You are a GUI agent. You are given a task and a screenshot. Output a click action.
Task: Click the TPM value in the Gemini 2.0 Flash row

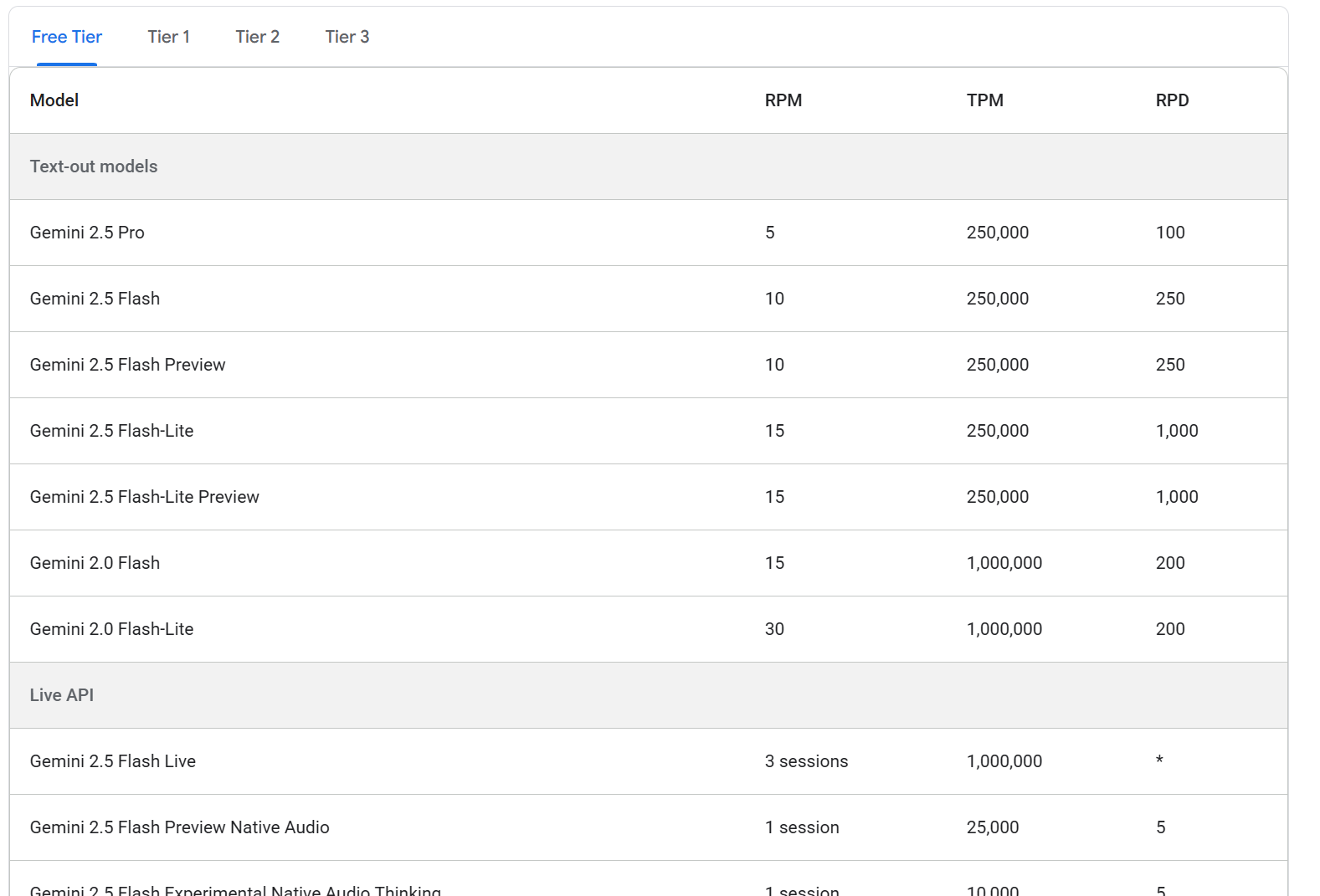tap(1004, 563)
